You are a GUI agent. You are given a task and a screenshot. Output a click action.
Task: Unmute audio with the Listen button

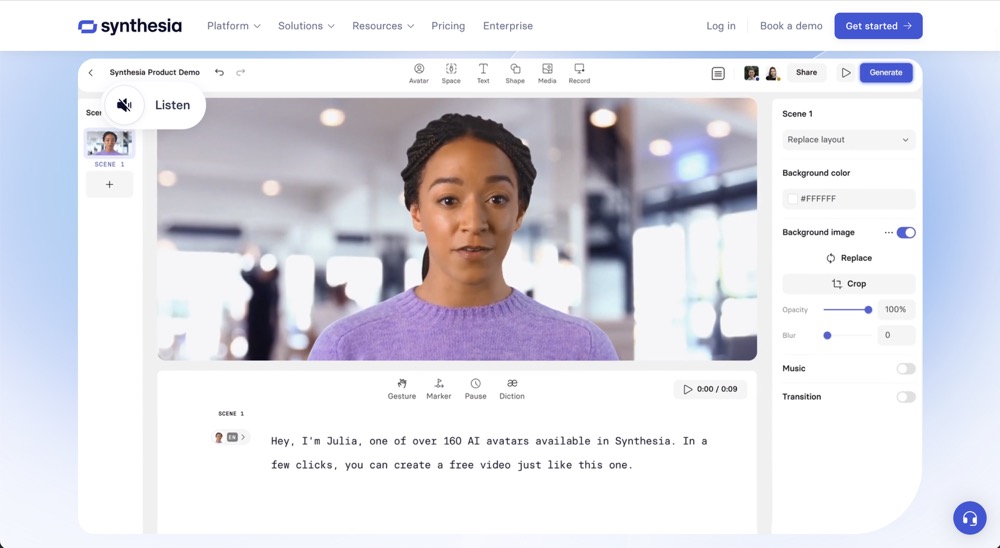point(155,105)
